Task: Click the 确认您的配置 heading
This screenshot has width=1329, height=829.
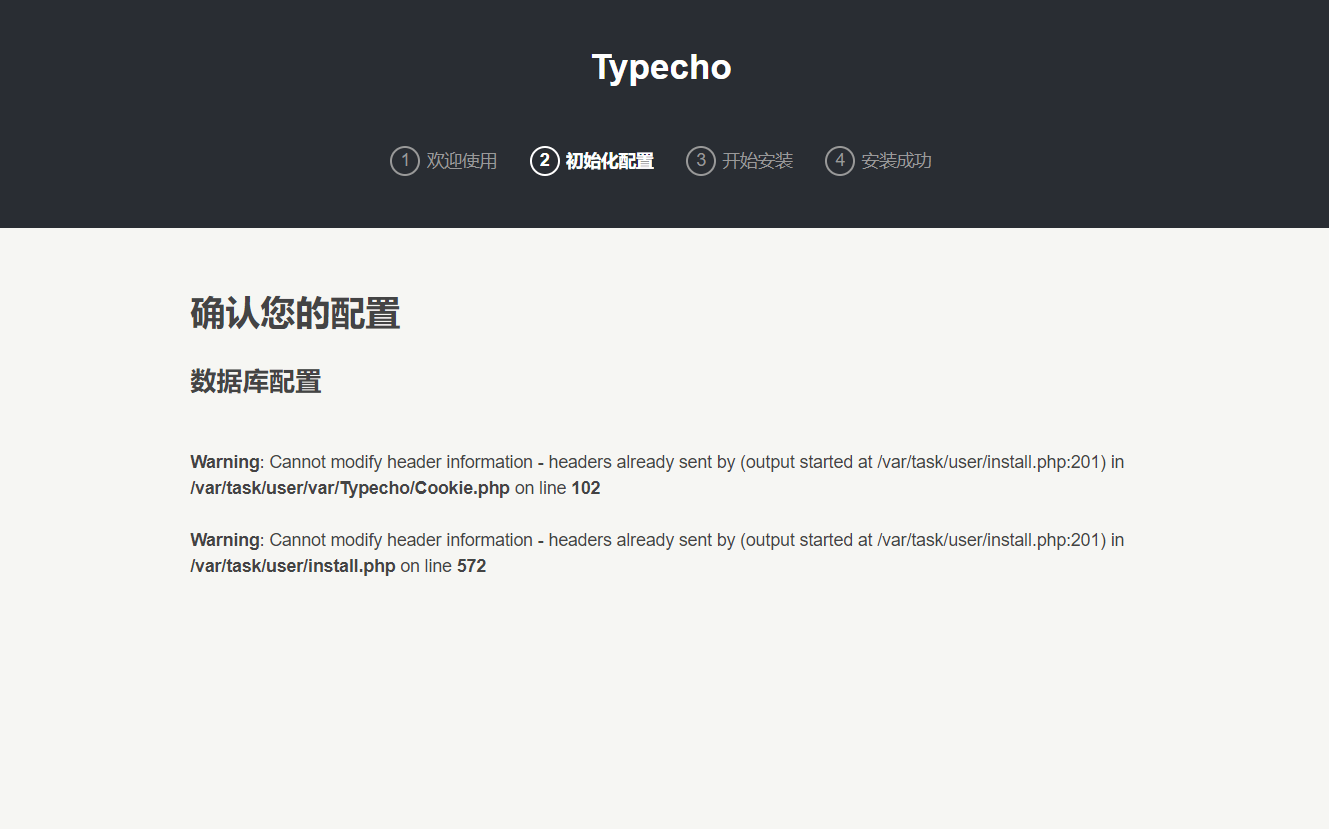Action: point(295,313)
